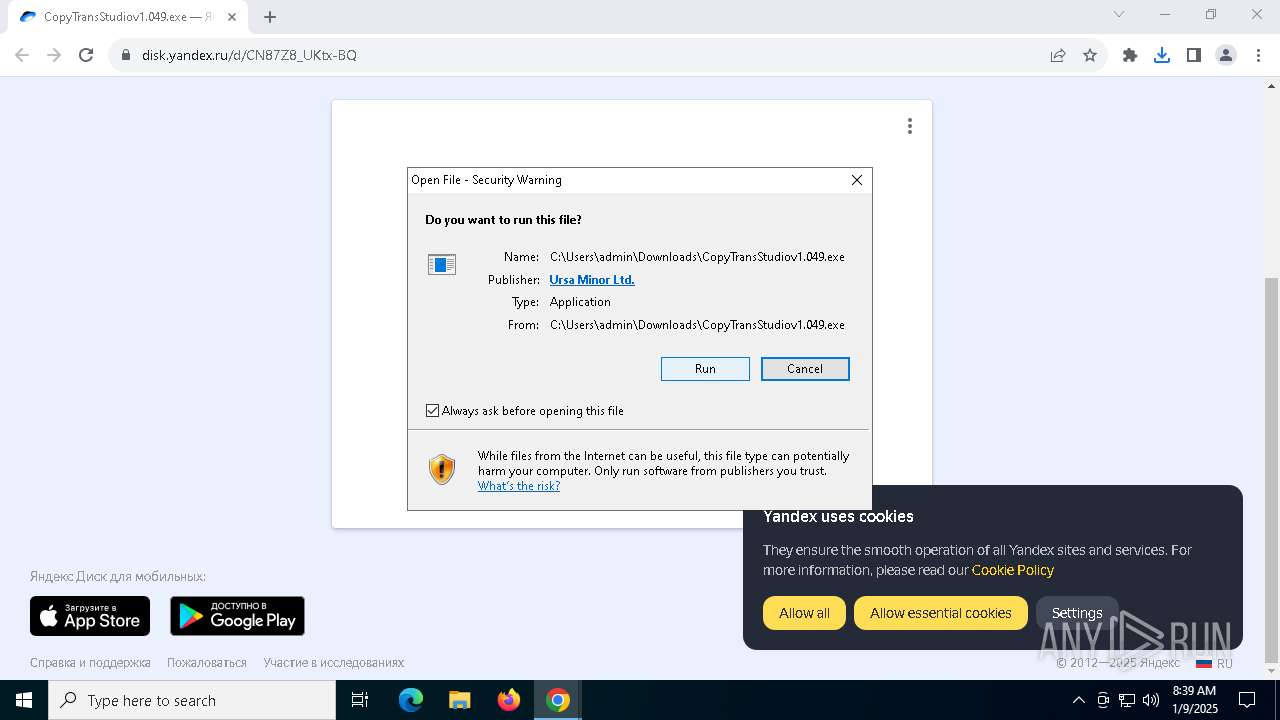Open Task View on taskbar

(x=360, y=700)
